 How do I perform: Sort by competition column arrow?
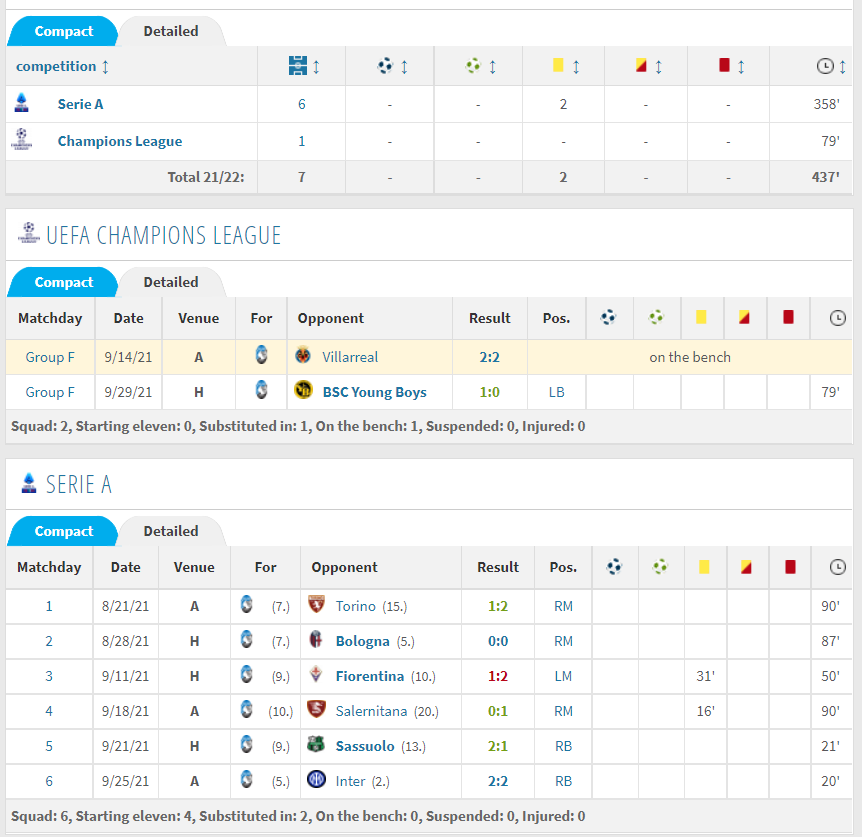click(x=106, y=66)
